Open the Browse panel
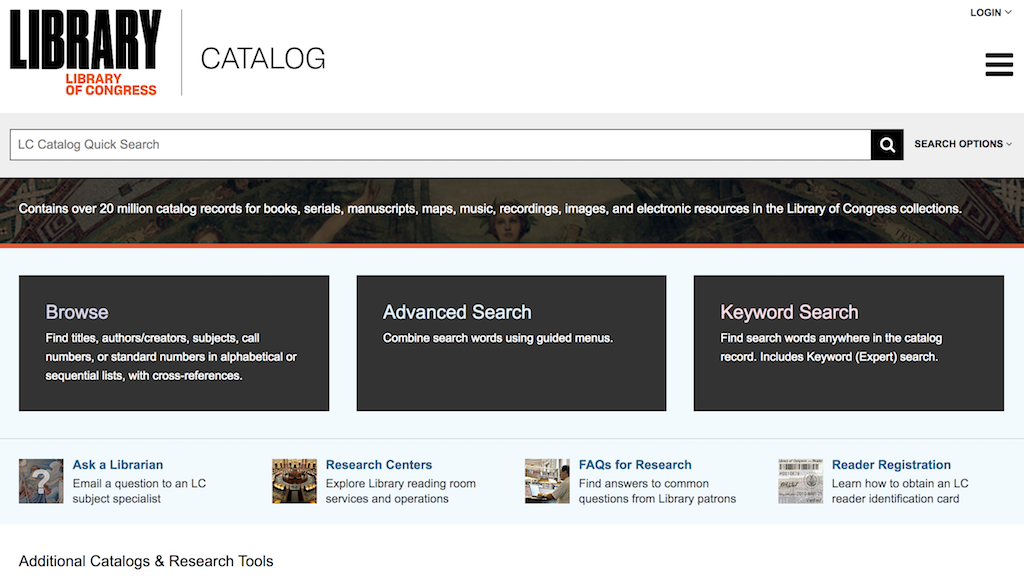This screenshot has width=1024, height=578. (x=173, y=342)
